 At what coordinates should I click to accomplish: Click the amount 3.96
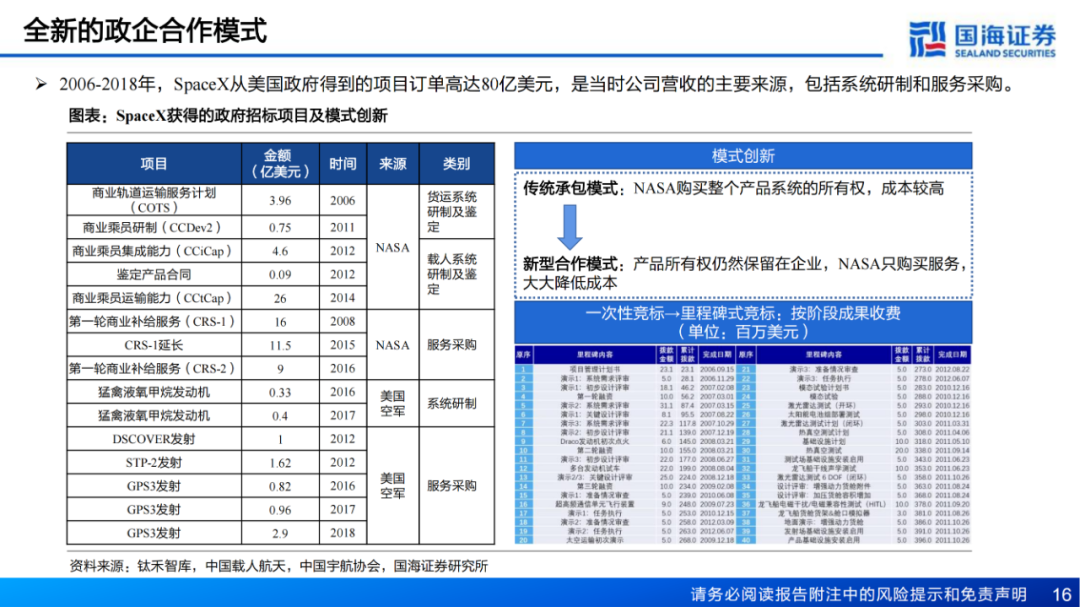coord(280,200)
